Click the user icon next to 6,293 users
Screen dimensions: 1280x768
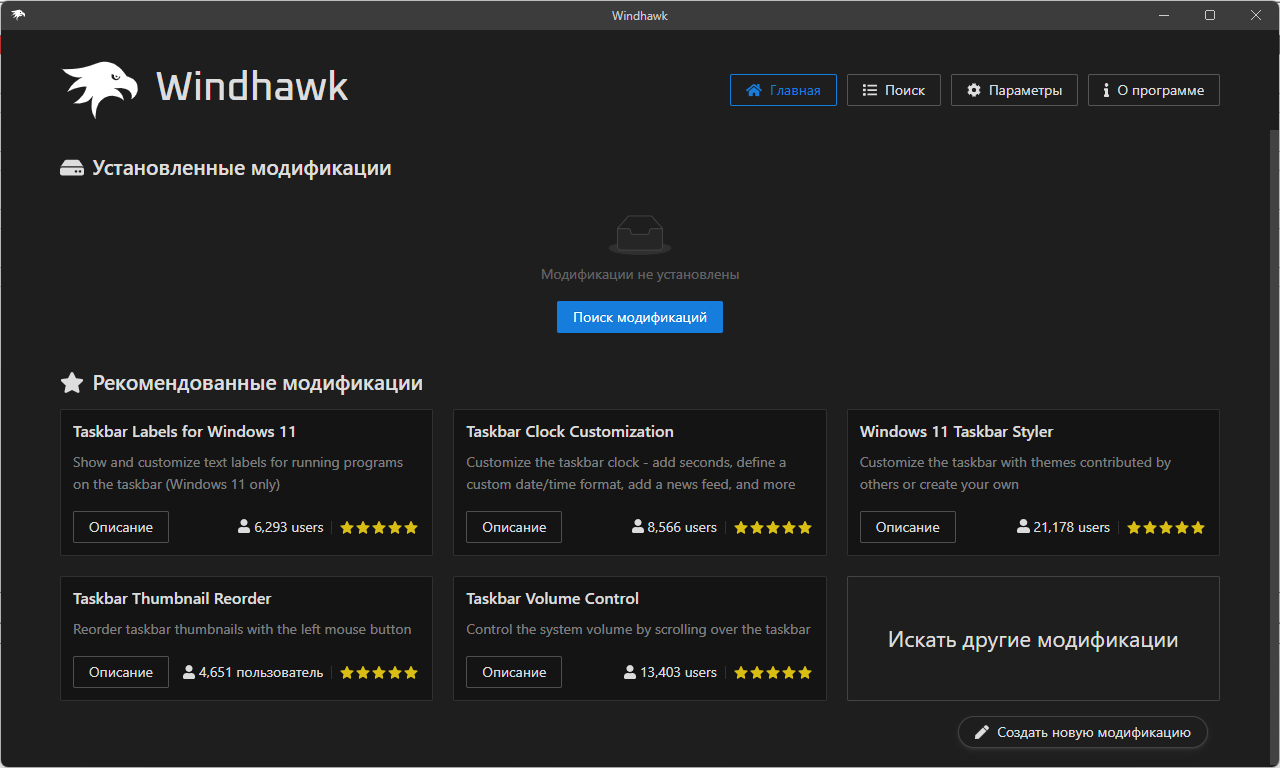244,526
